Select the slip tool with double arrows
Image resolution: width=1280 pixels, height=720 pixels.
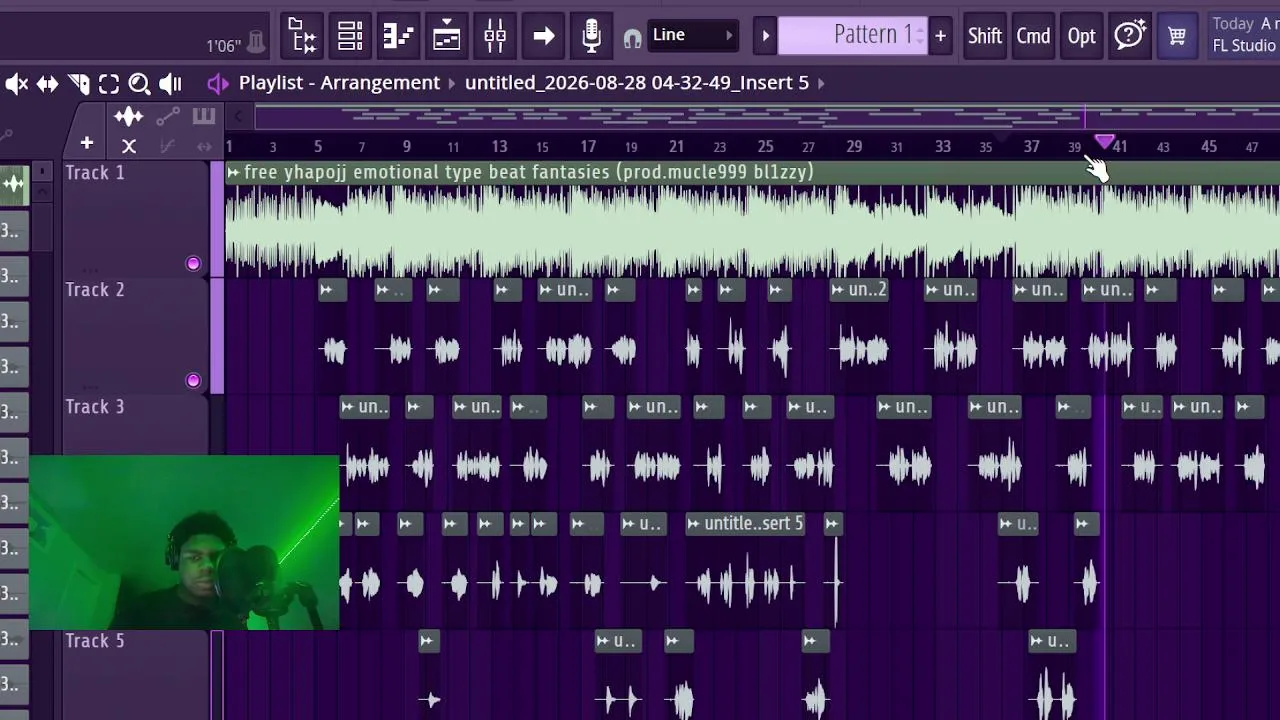tap(47, 84)
